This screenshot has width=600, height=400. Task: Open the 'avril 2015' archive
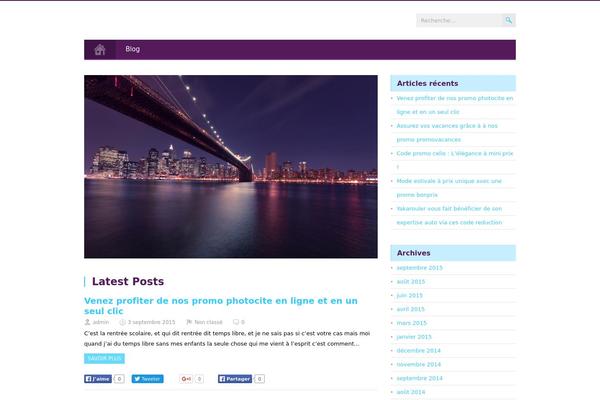410,309
